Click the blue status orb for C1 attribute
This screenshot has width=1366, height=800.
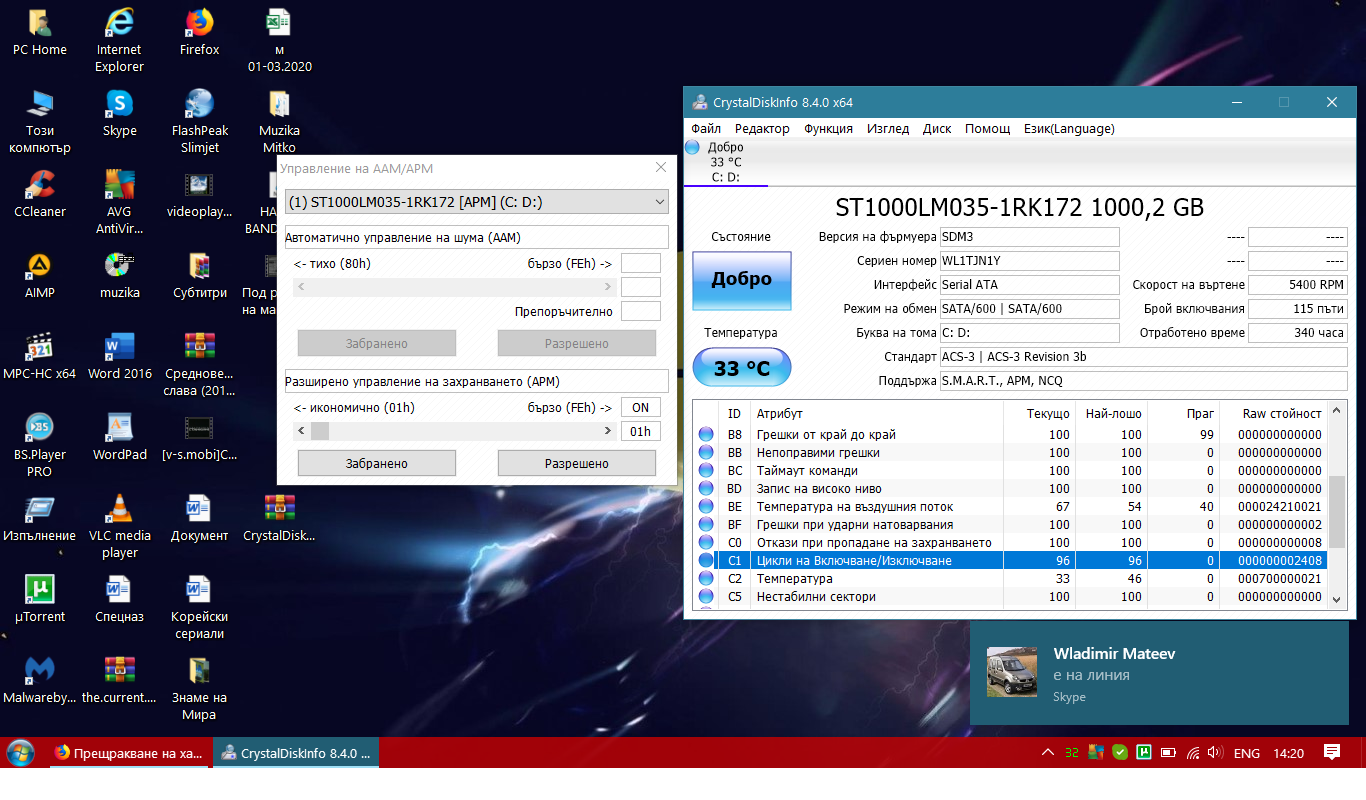click(x=706, y=561)
